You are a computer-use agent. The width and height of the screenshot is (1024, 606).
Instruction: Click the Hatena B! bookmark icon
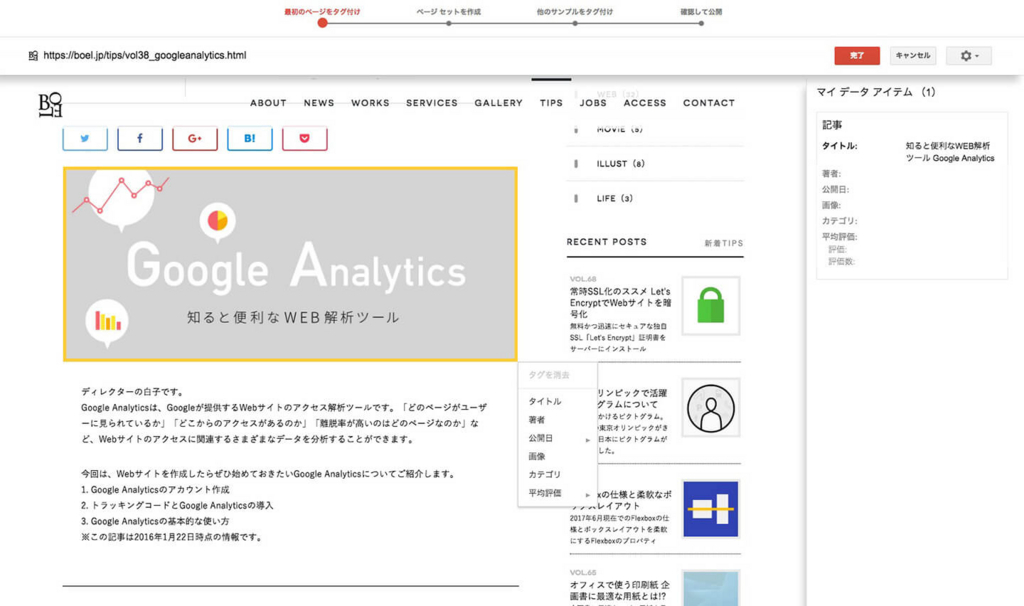(x=249, y=138)
